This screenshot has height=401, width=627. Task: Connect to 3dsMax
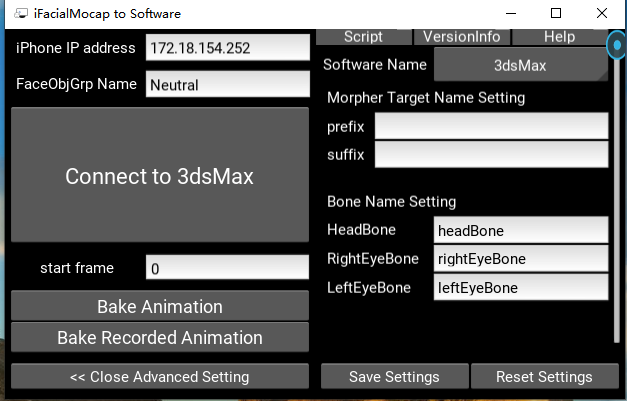coord(160,175)
